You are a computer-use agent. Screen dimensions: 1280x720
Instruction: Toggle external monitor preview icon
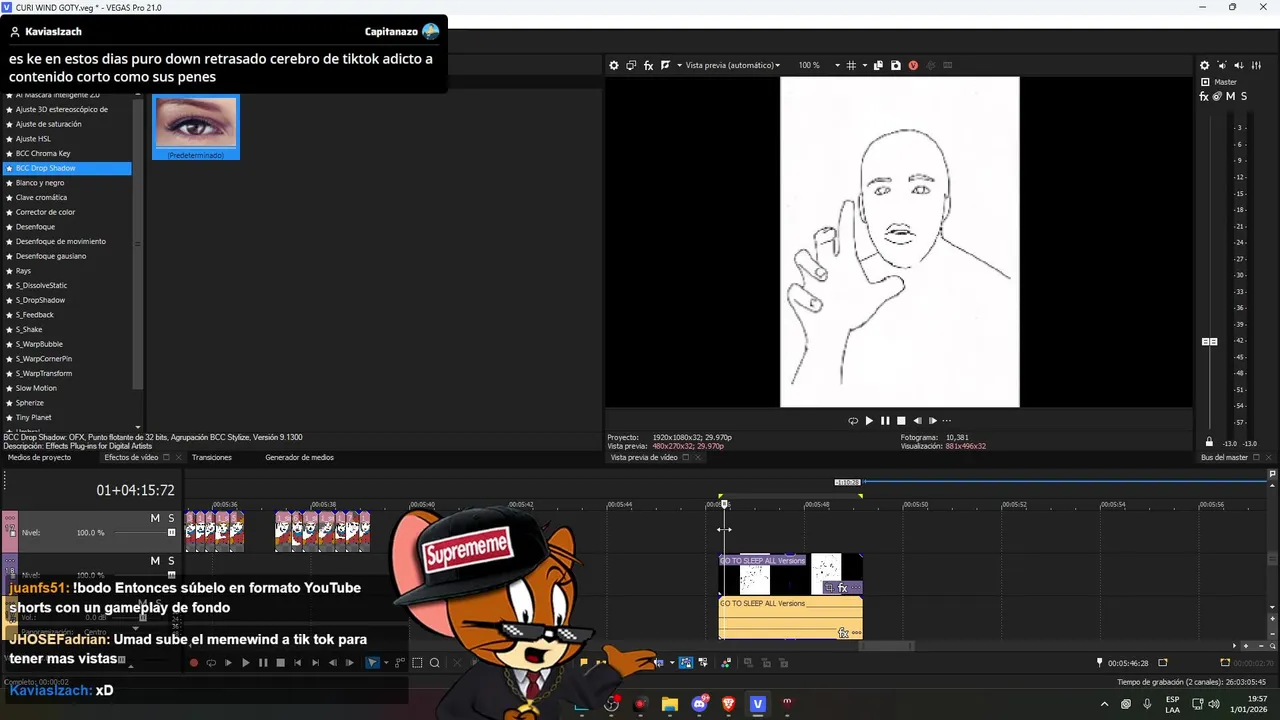point(631,65)
